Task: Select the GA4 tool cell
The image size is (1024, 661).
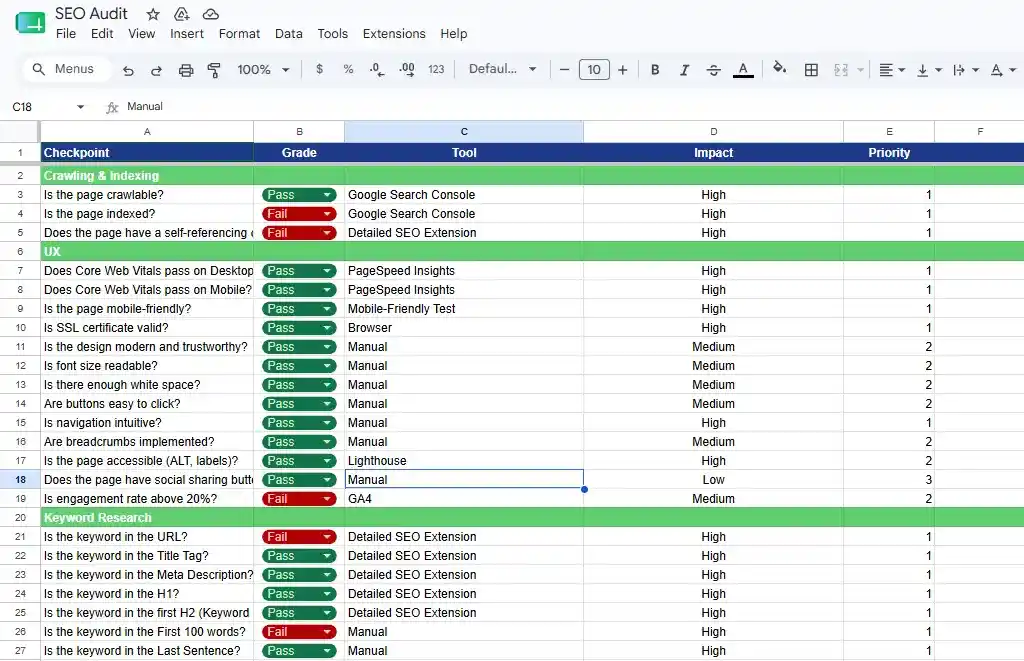Action: tap(464, 499)
